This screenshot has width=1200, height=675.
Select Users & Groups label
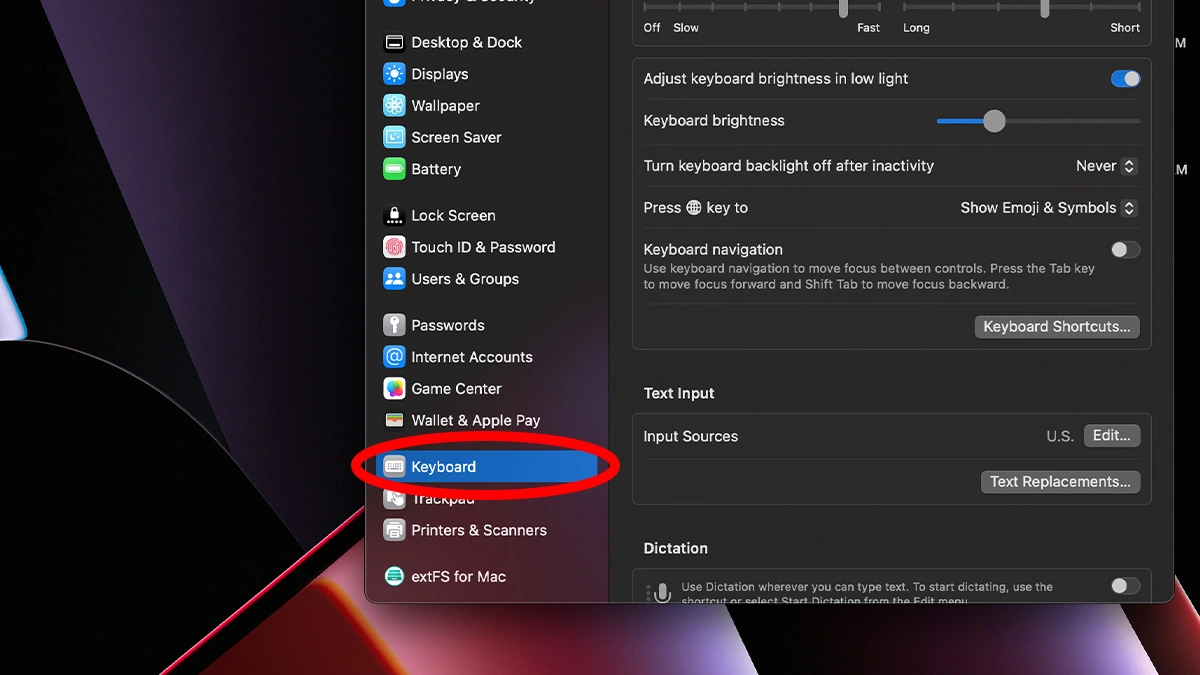465,279
